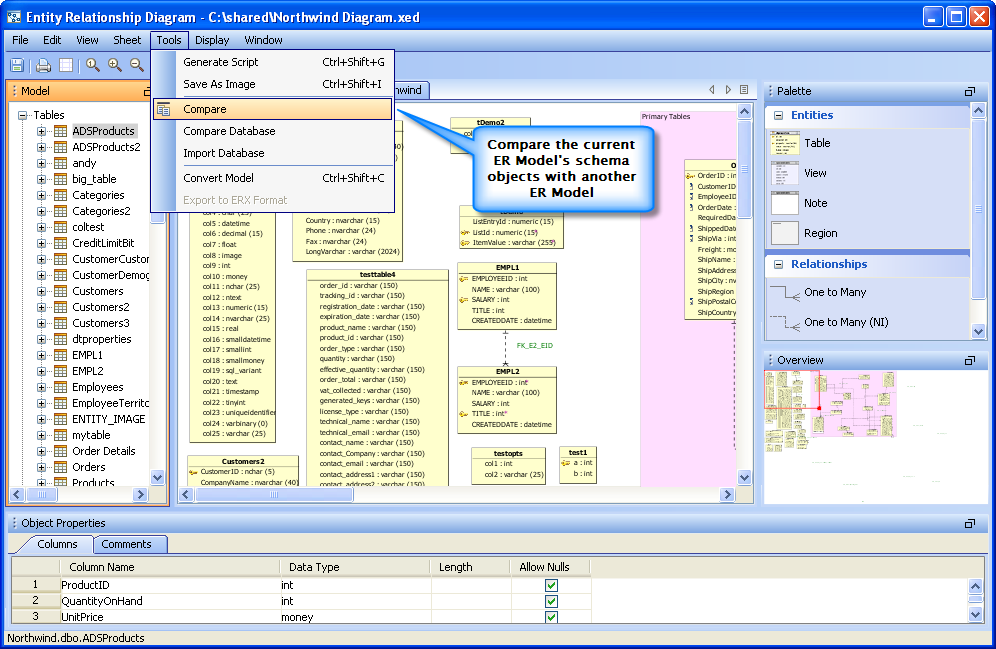Click the Employees table icon in tree
This screenshot has height=649, width=996.
click(x=60, y=387)
